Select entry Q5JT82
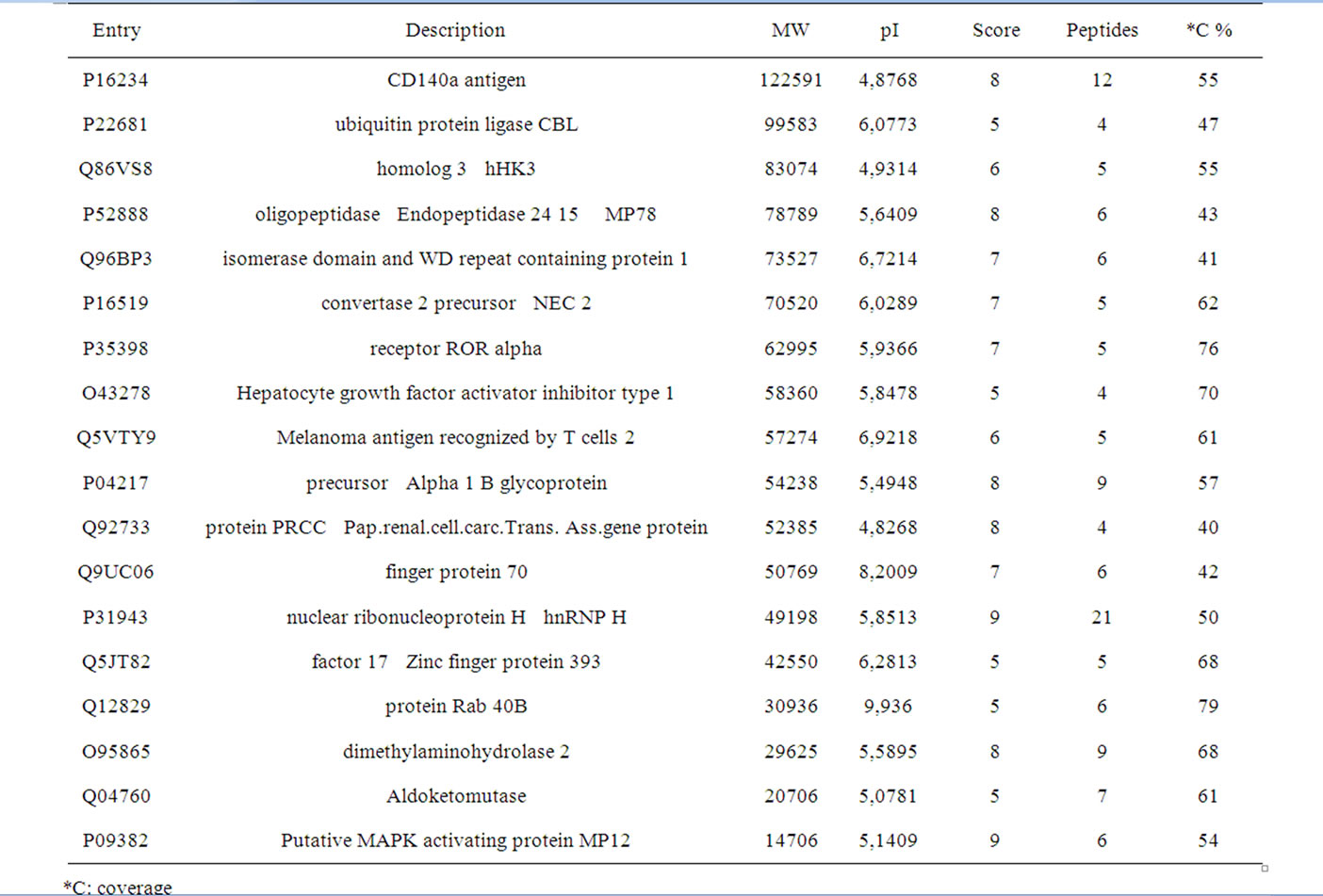 (x=115, y=661)
